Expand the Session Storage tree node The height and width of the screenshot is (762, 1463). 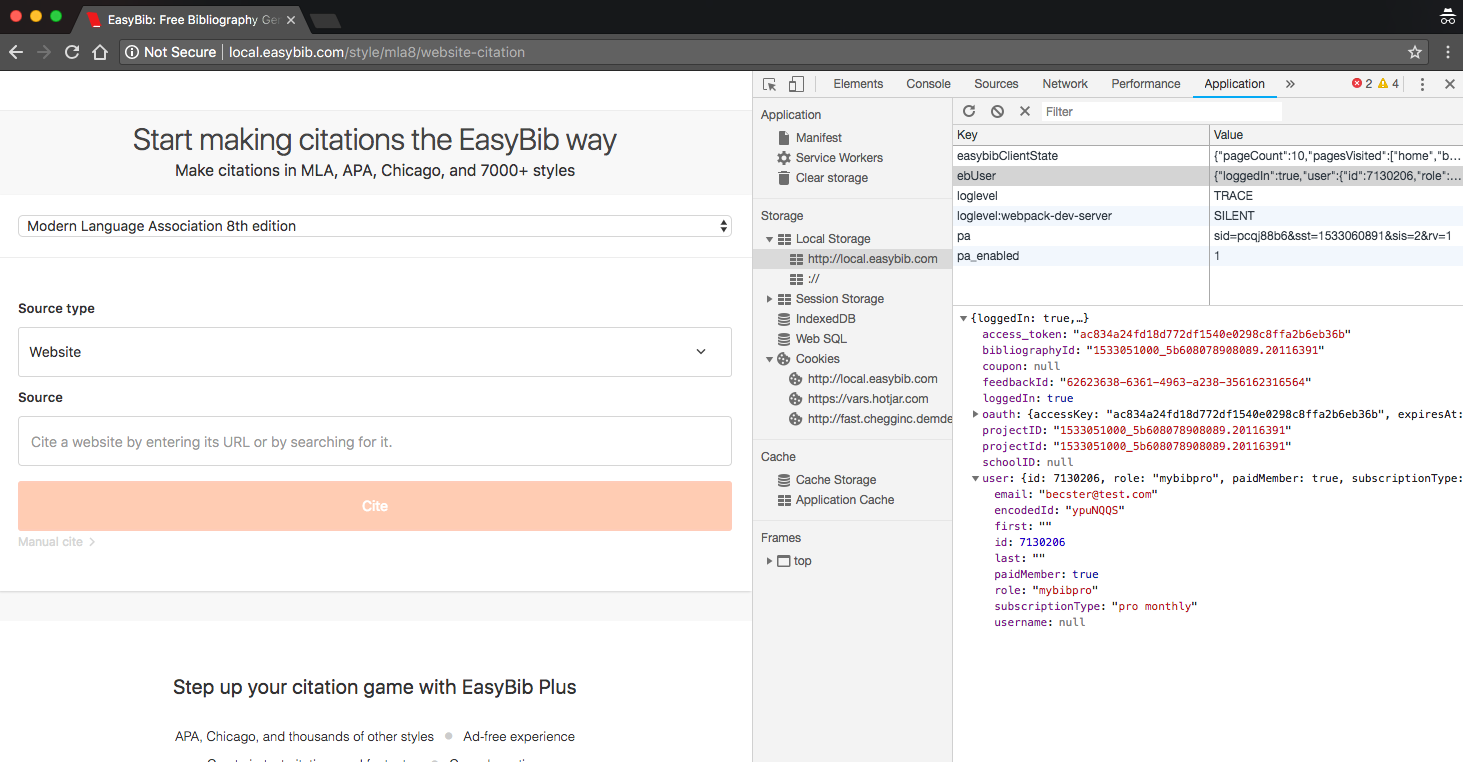770,299
